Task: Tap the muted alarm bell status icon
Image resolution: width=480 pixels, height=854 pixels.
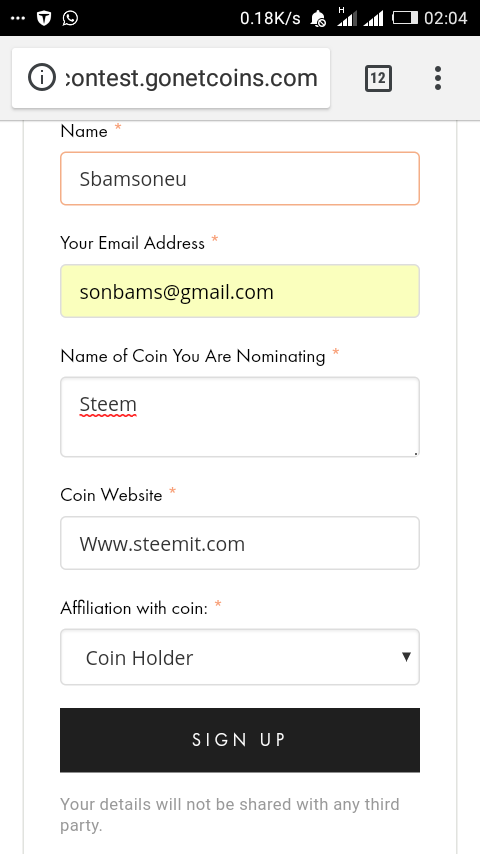Action: coord(318,19)
